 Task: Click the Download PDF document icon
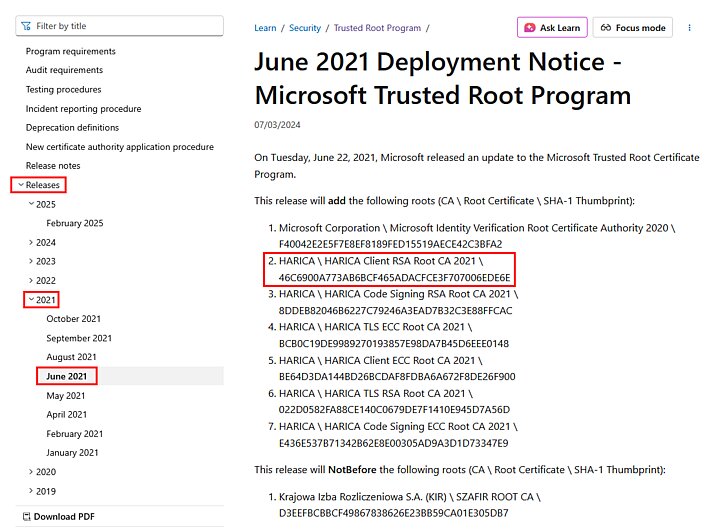click(x=27, y=516)
